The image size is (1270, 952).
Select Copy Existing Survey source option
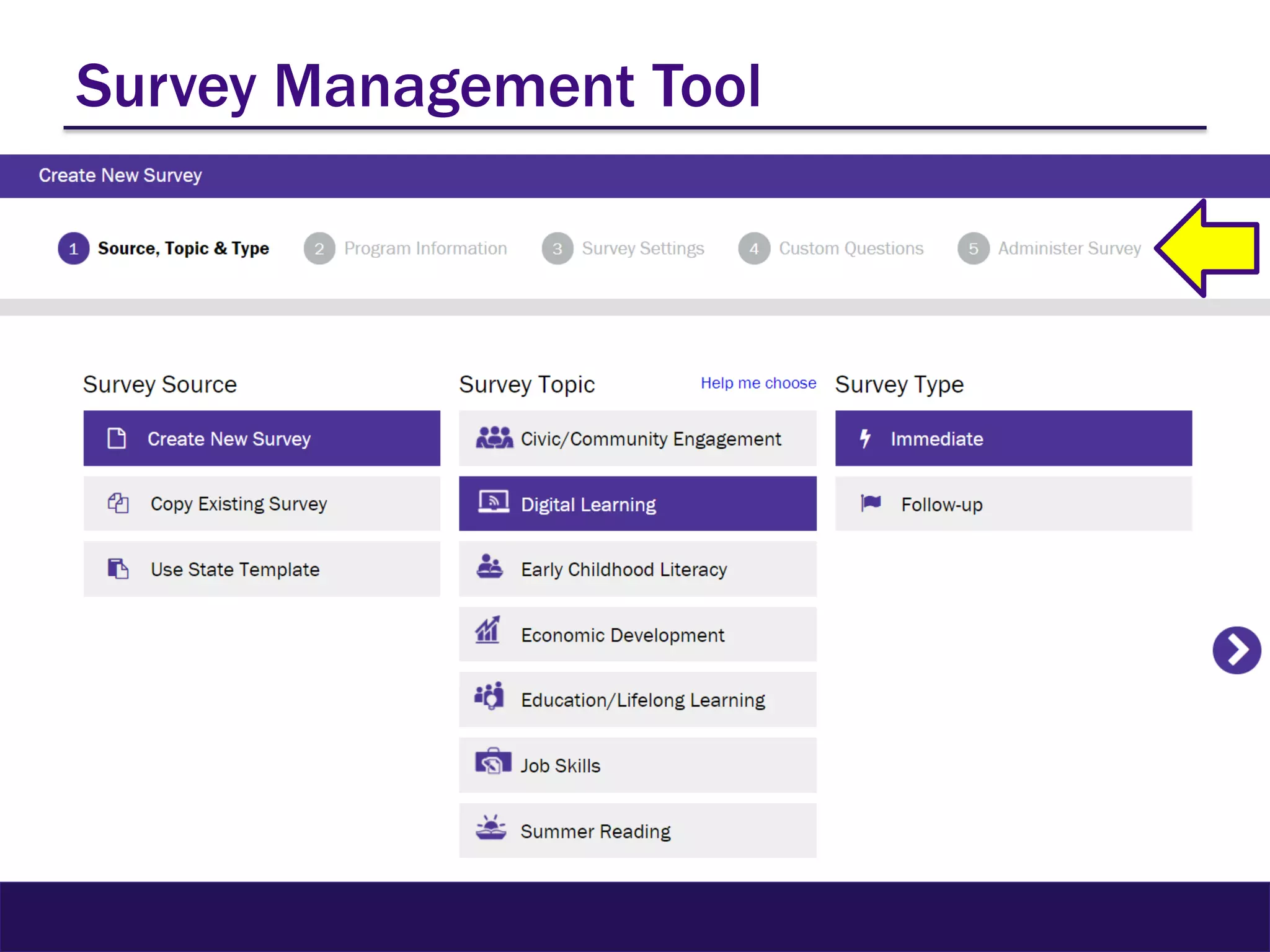(262, 503)
